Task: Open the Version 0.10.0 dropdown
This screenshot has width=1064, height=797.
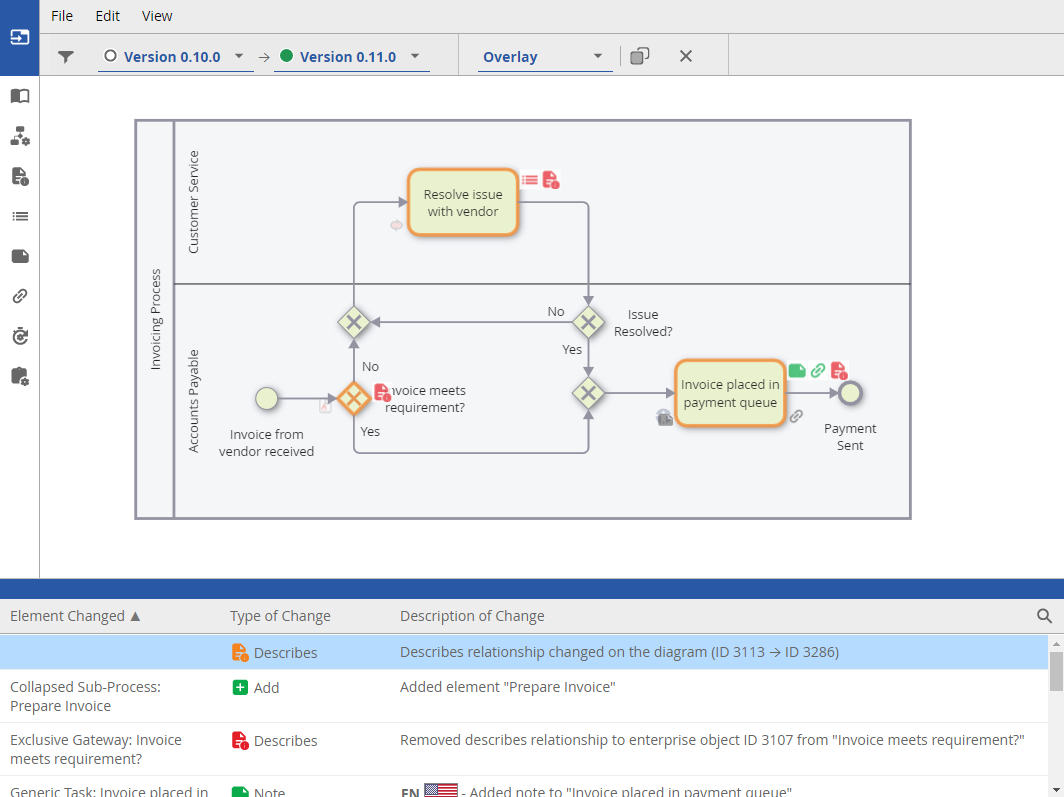Action: (174, 57)
